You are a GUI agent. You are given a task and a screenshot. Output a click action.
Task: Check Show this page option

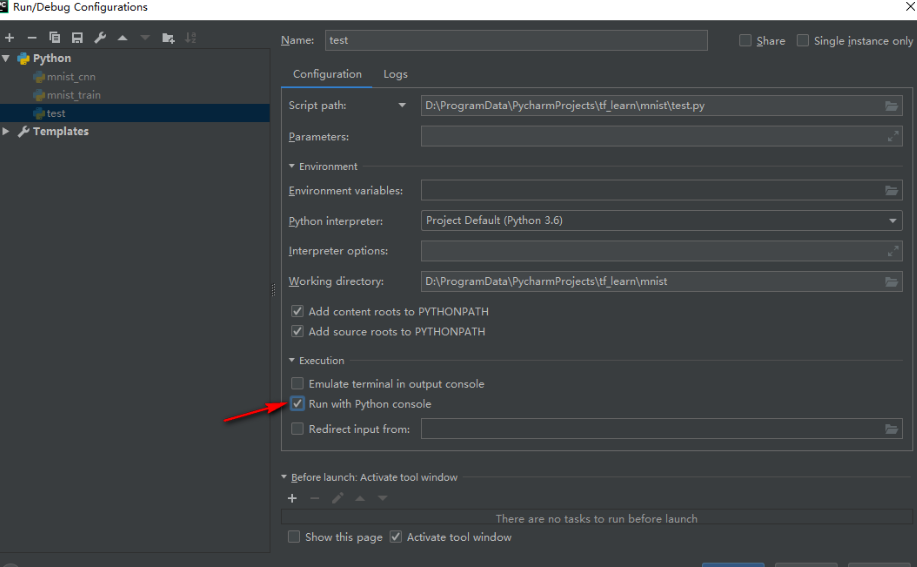click(294, 537)
